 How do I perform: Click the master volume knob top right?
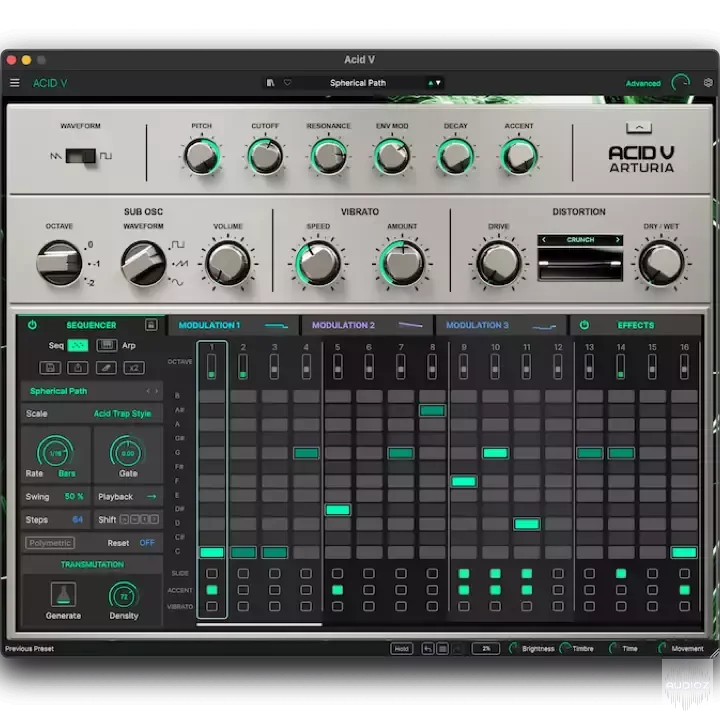[681, 83]
